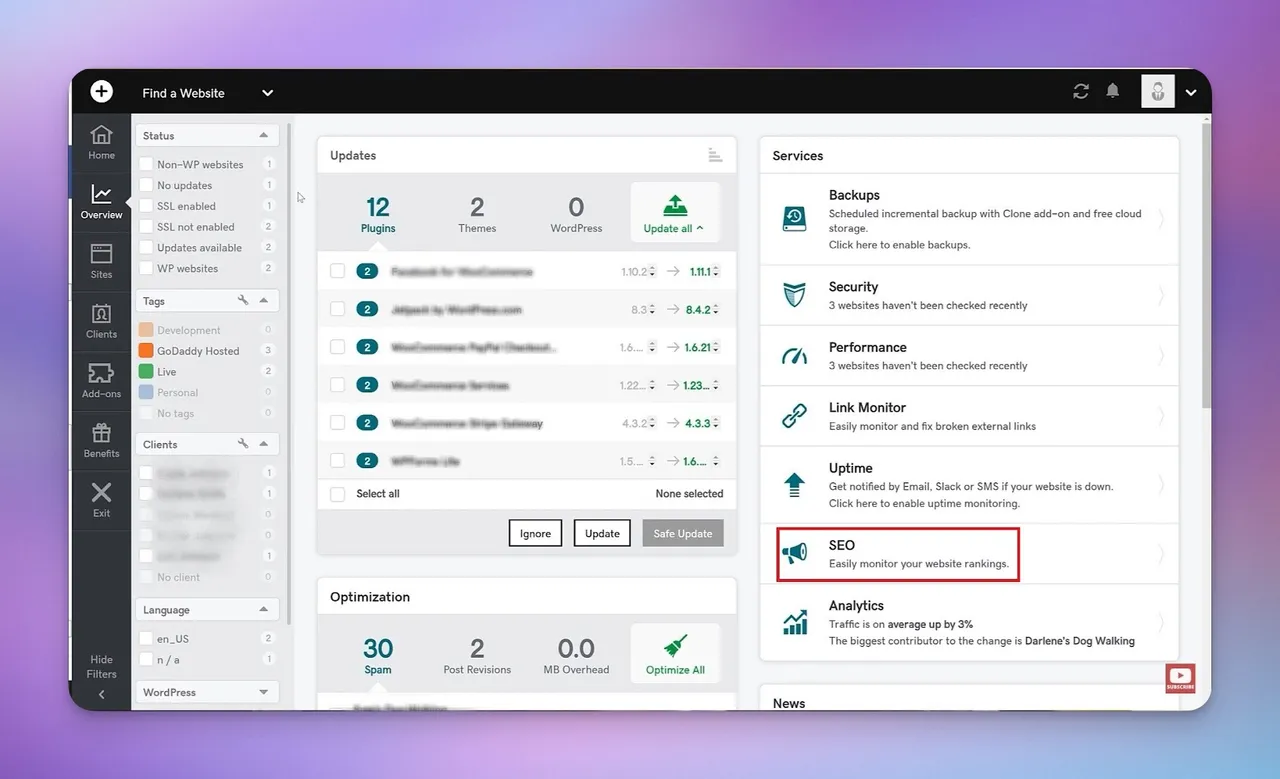Click the user avatar thumbnail
This screenshot has height=779, width=1280.
(x=1158, y=92)
